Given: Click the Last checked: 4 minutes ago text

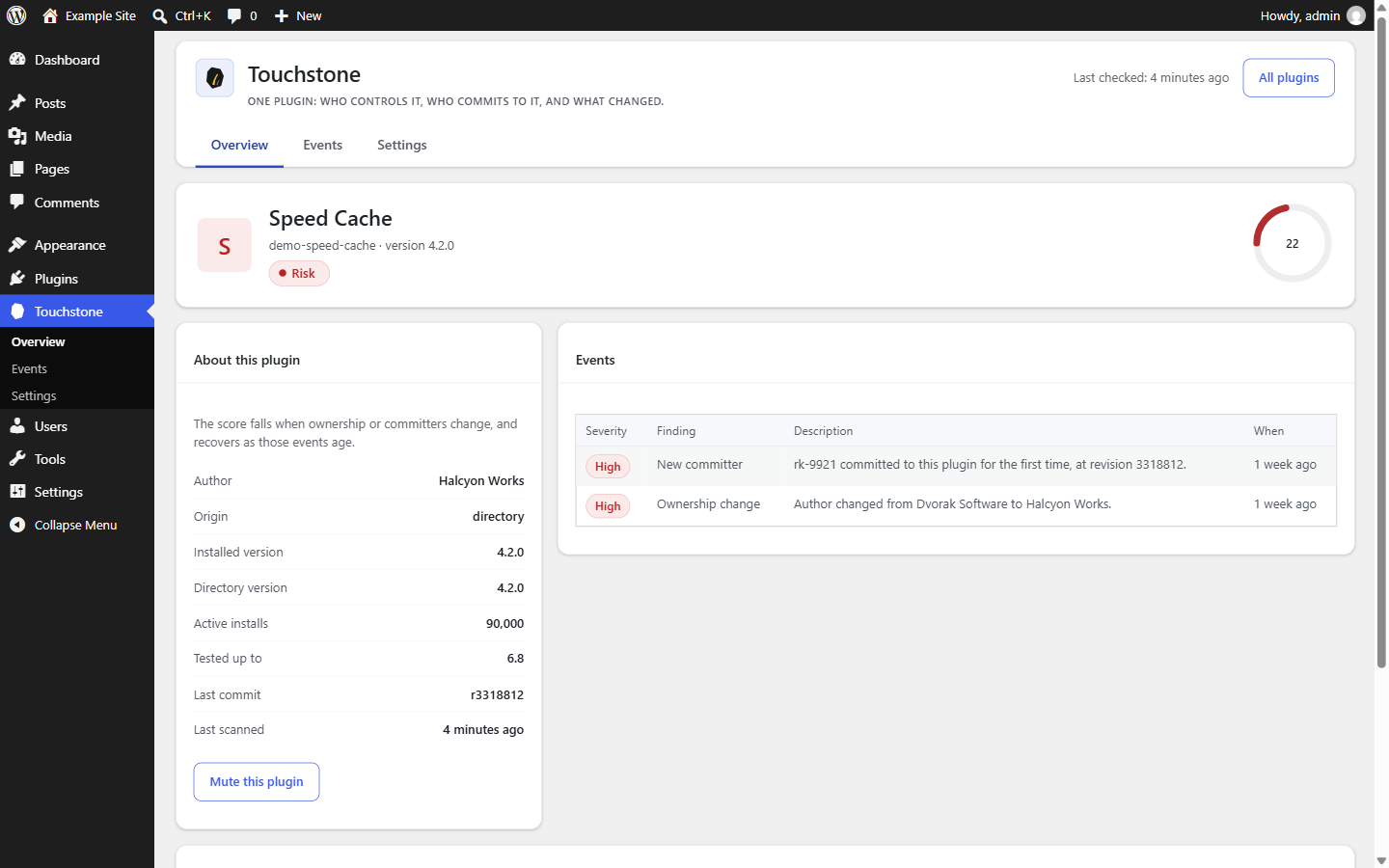Looking at the screenshot, I should (1151, 78).
